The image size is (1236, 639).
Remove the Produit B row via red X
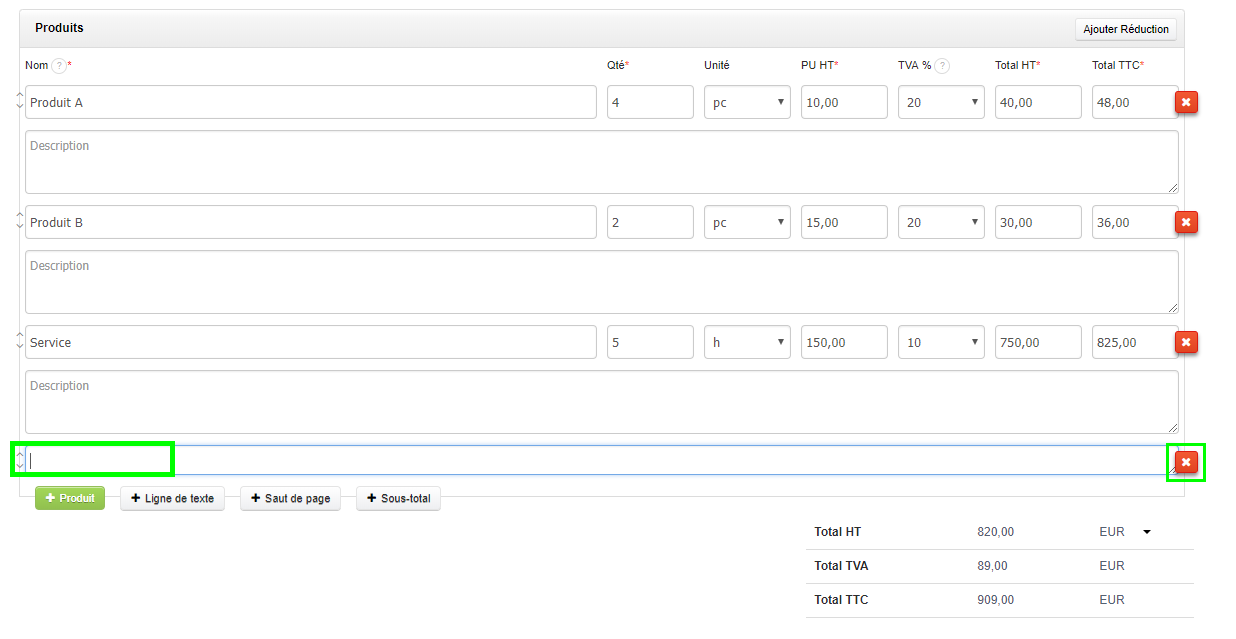click(1186, 222)
